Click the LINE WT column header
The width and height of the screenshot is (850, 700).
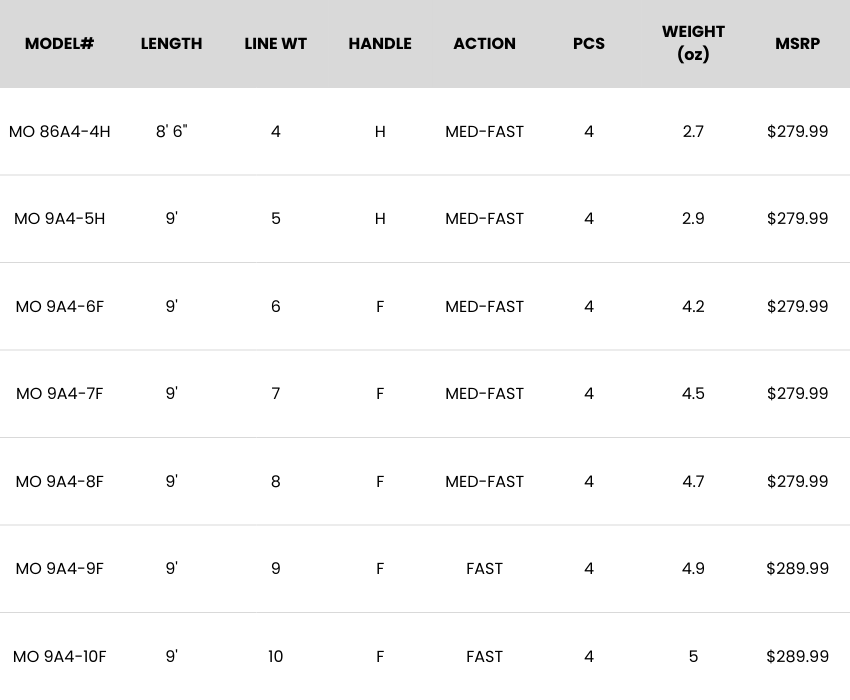click(x=275, y=44)
